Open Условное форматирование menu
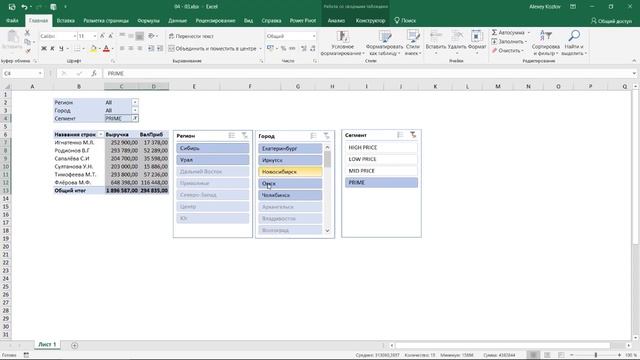This screenshot has height=360, width=640. click(x=342, y=43)
